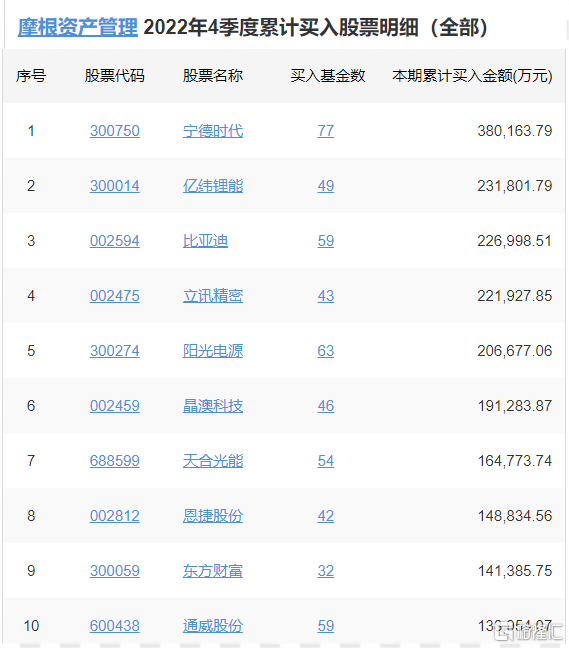Open 阳光电源 stock name link
Screen dimensions: 569x648
(213, 351)
